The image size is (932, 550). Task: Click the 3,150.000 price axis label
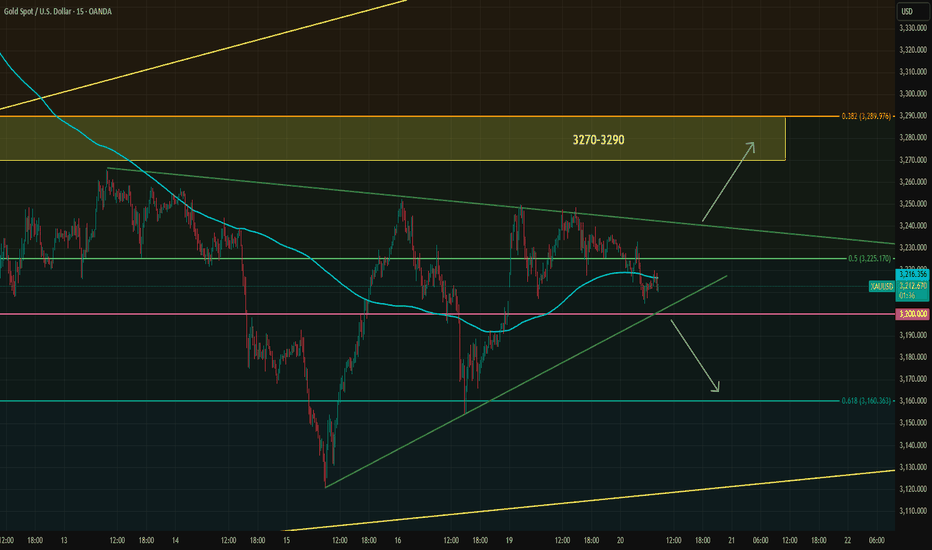tap(912, 423)
